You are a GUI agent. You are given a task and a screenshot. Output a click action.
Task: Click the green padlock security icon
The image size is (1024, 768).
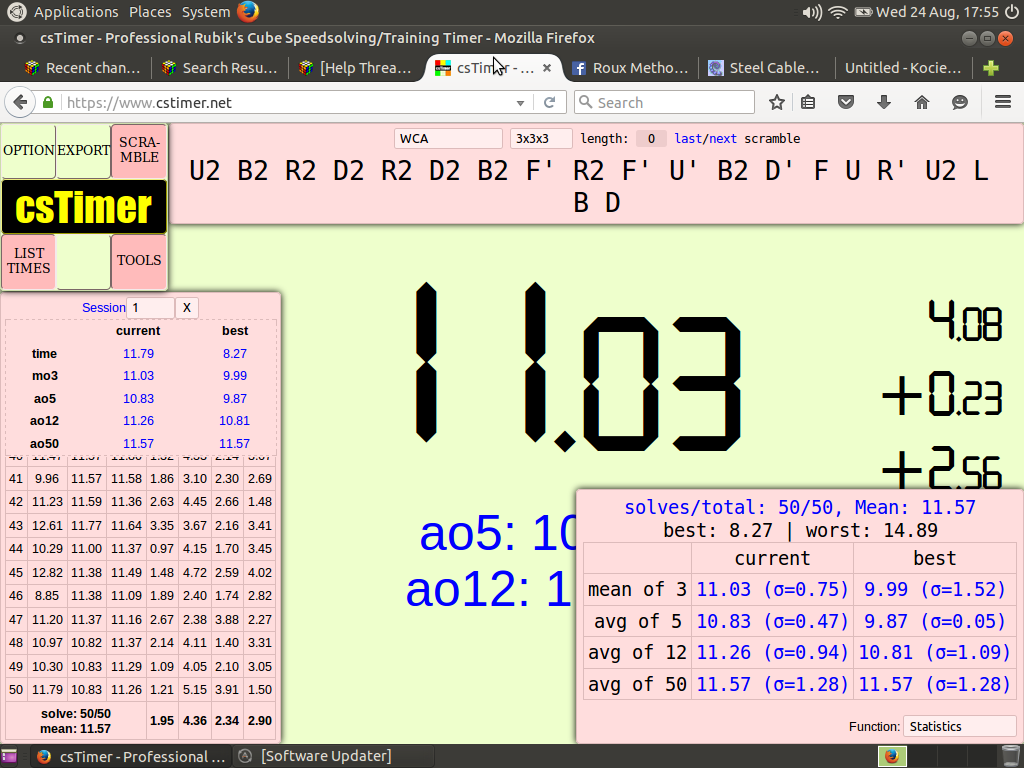[x=48, y=103]
